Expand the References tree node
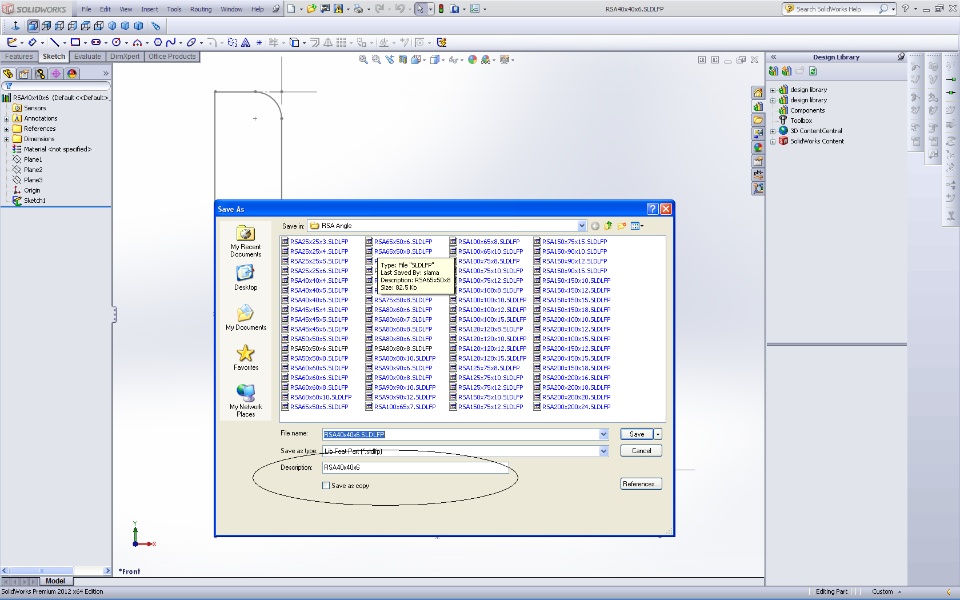The height and width of the screenshot is (600, 960). [7, 129]
